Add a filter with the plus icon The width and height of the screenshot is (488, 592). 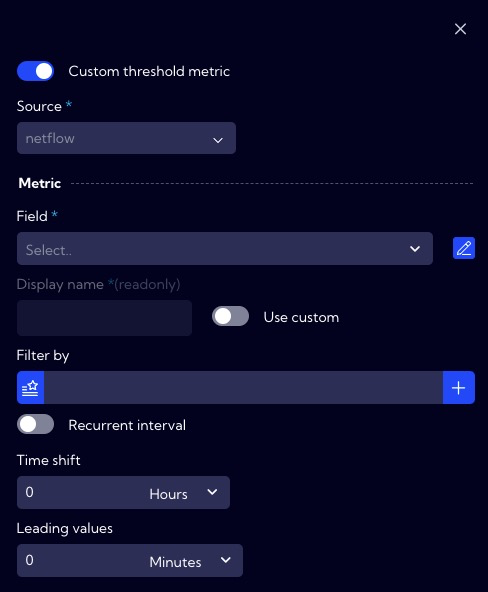(x=459, y=387)
